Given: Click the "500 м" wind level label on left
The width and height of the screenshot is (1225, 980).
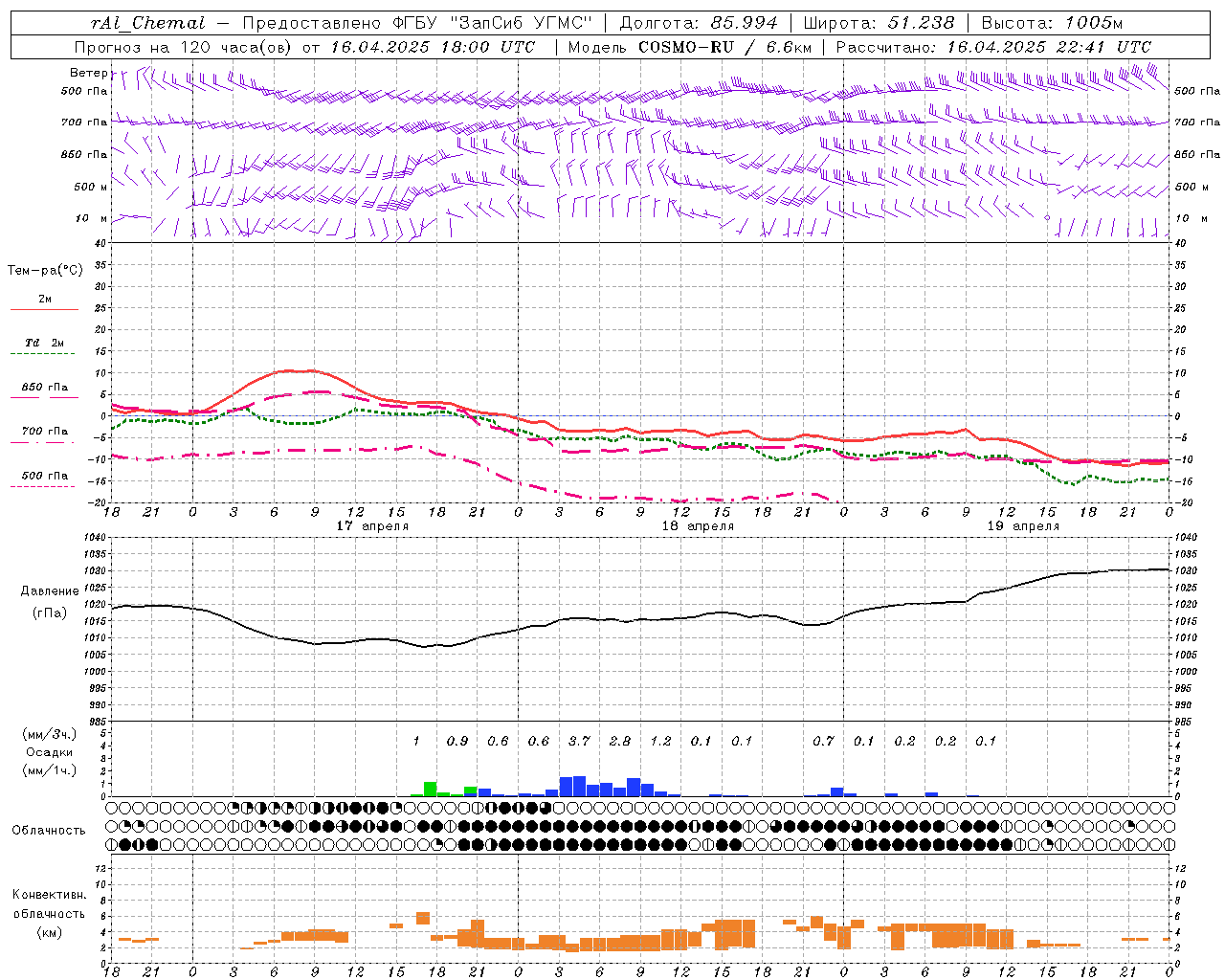Looking at the screenshot, I should [92, 188].
